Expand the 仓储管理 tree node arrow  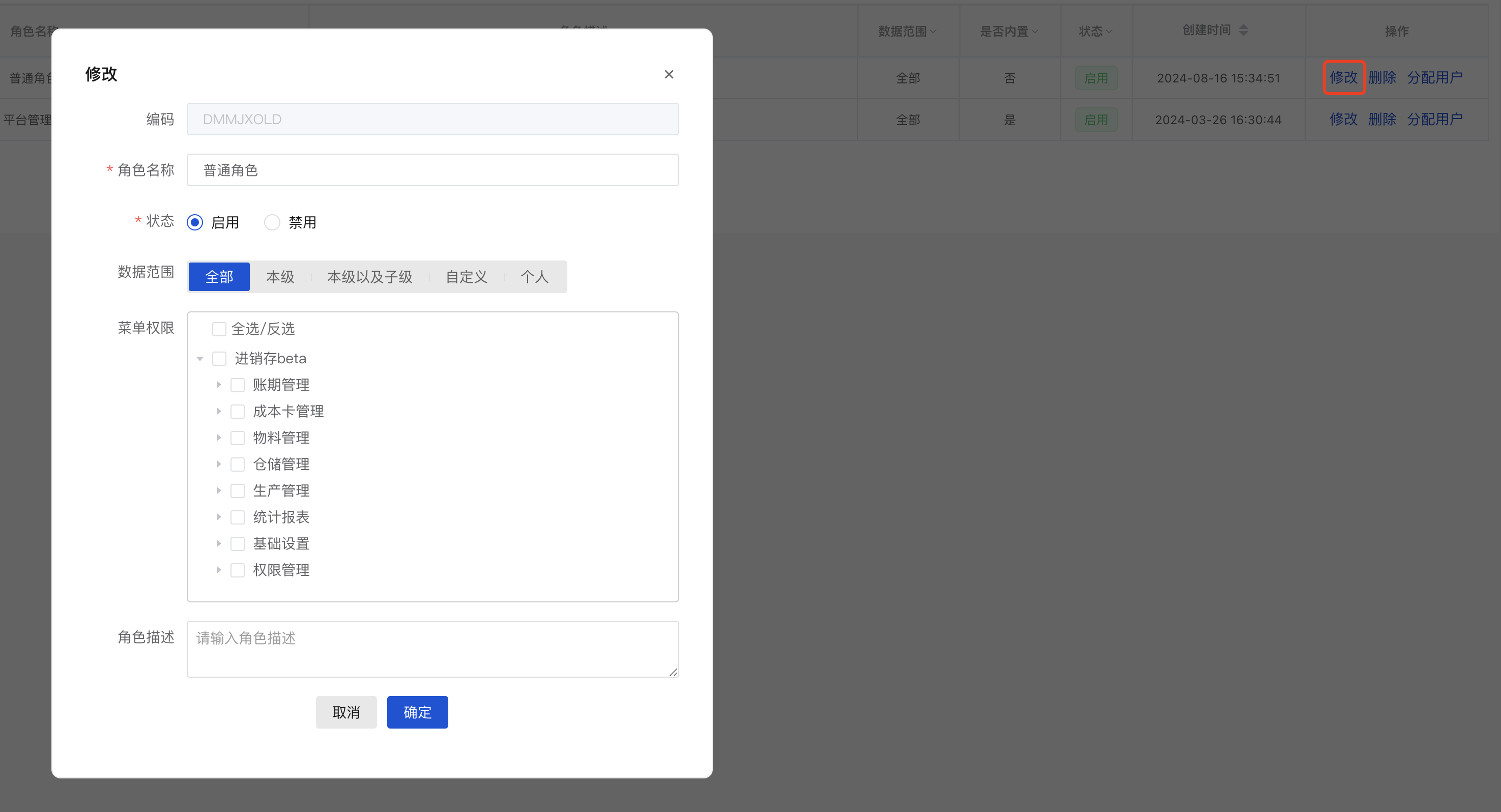pyautogui.click(x=218, y=463)
